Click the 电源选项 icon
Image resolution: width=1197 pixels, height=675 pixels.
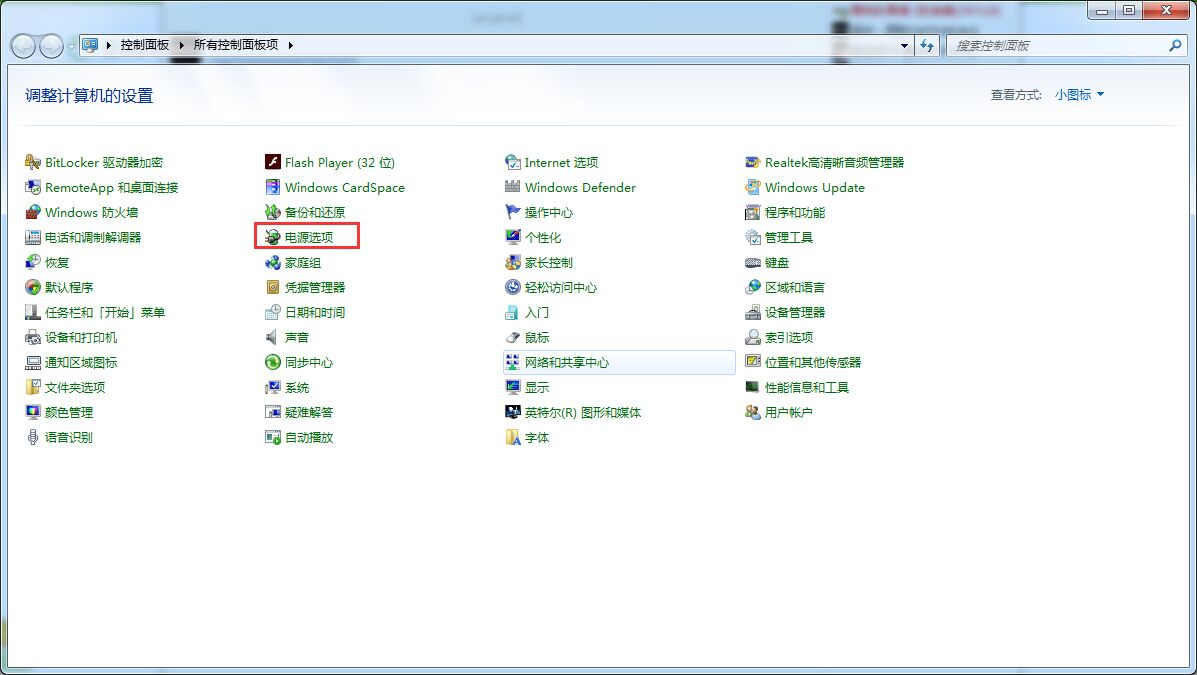(x=273, y=237)
